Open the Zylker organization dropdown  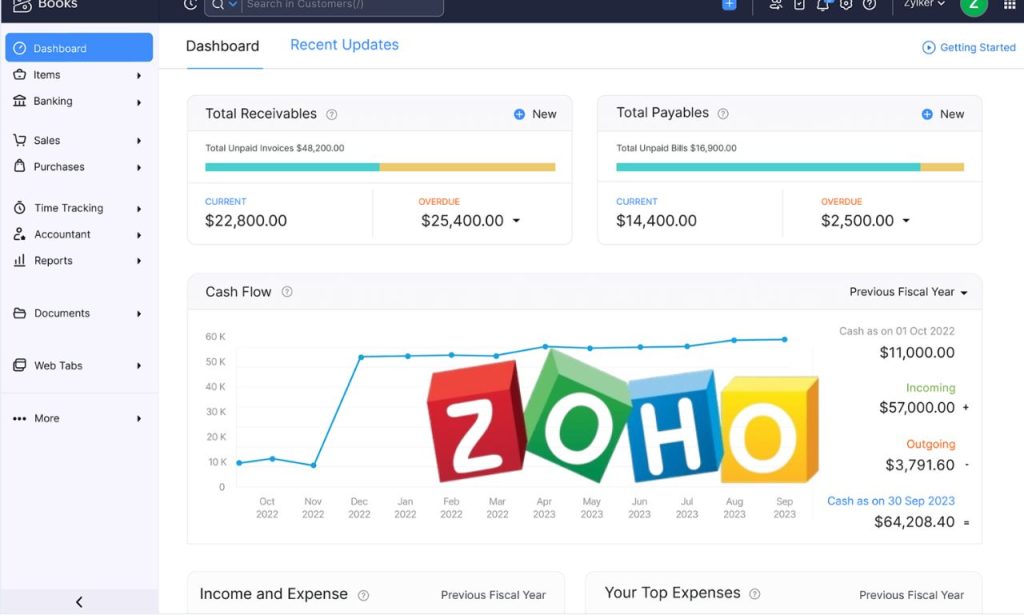(924, 4)
